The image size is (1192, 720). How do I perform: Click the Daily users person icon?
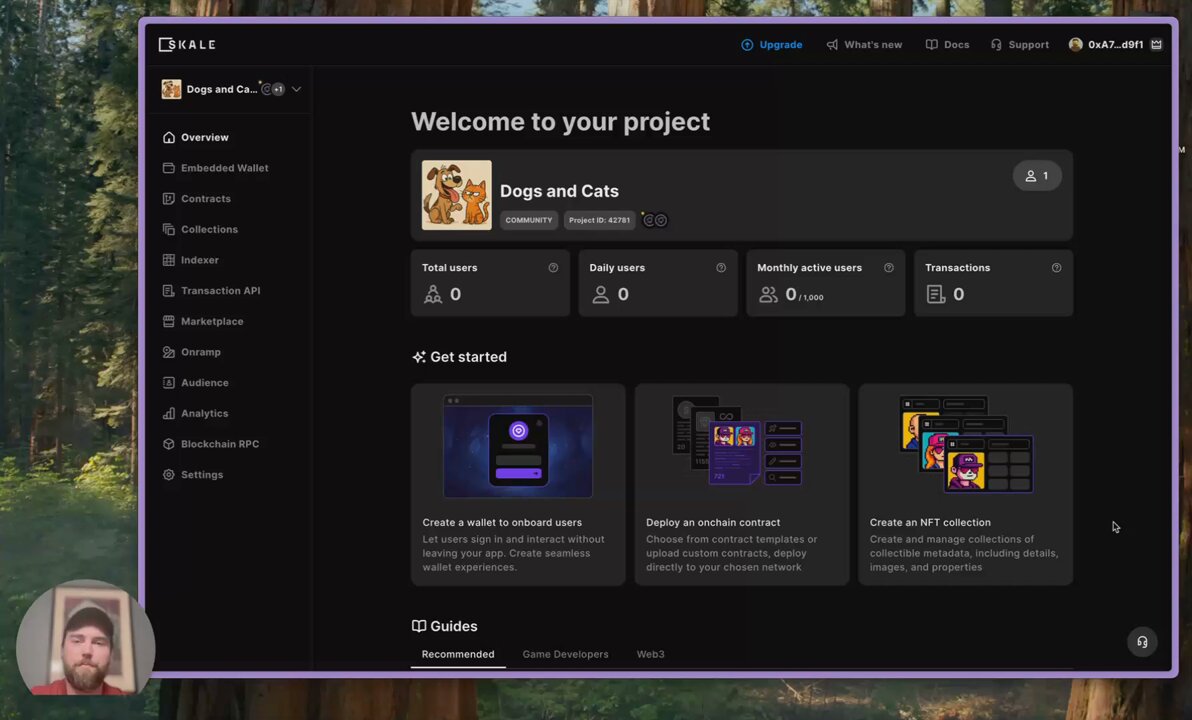coord(601,294)
